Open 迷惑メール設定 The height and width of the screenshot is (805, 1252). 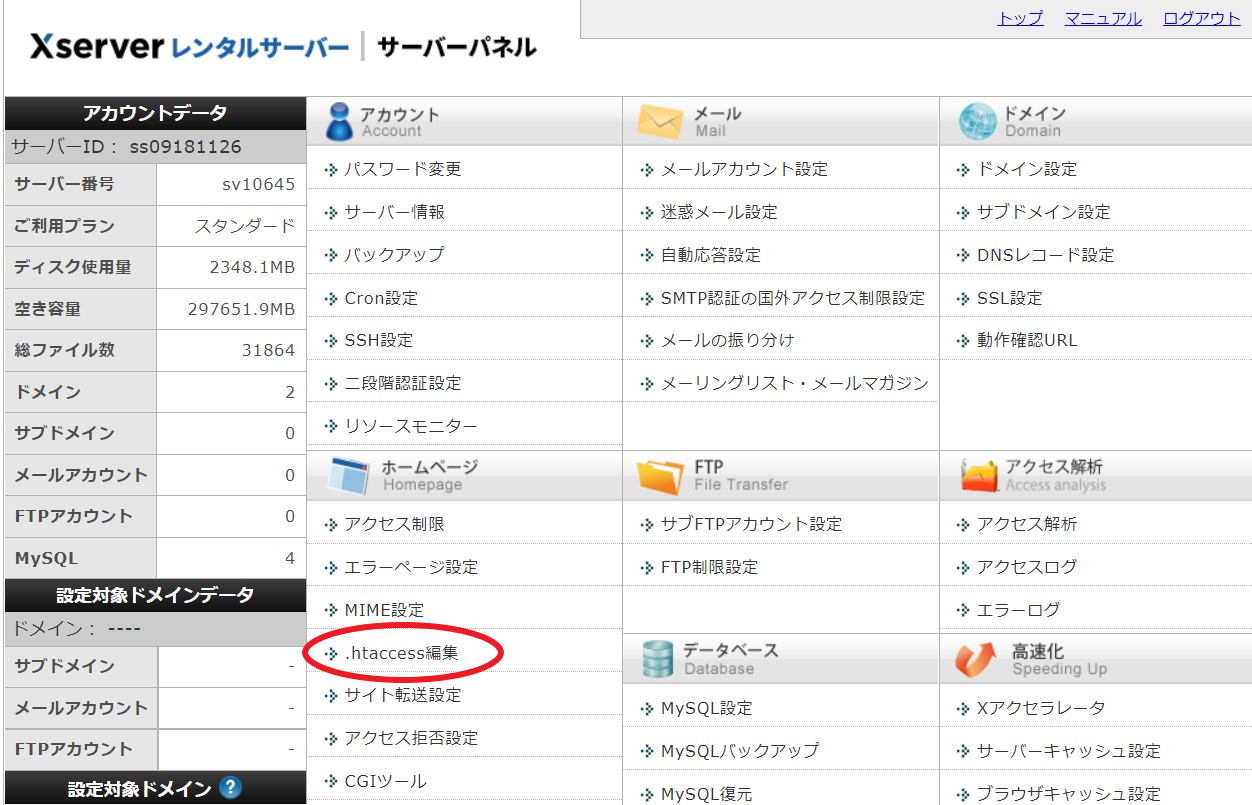click(719, 212)
